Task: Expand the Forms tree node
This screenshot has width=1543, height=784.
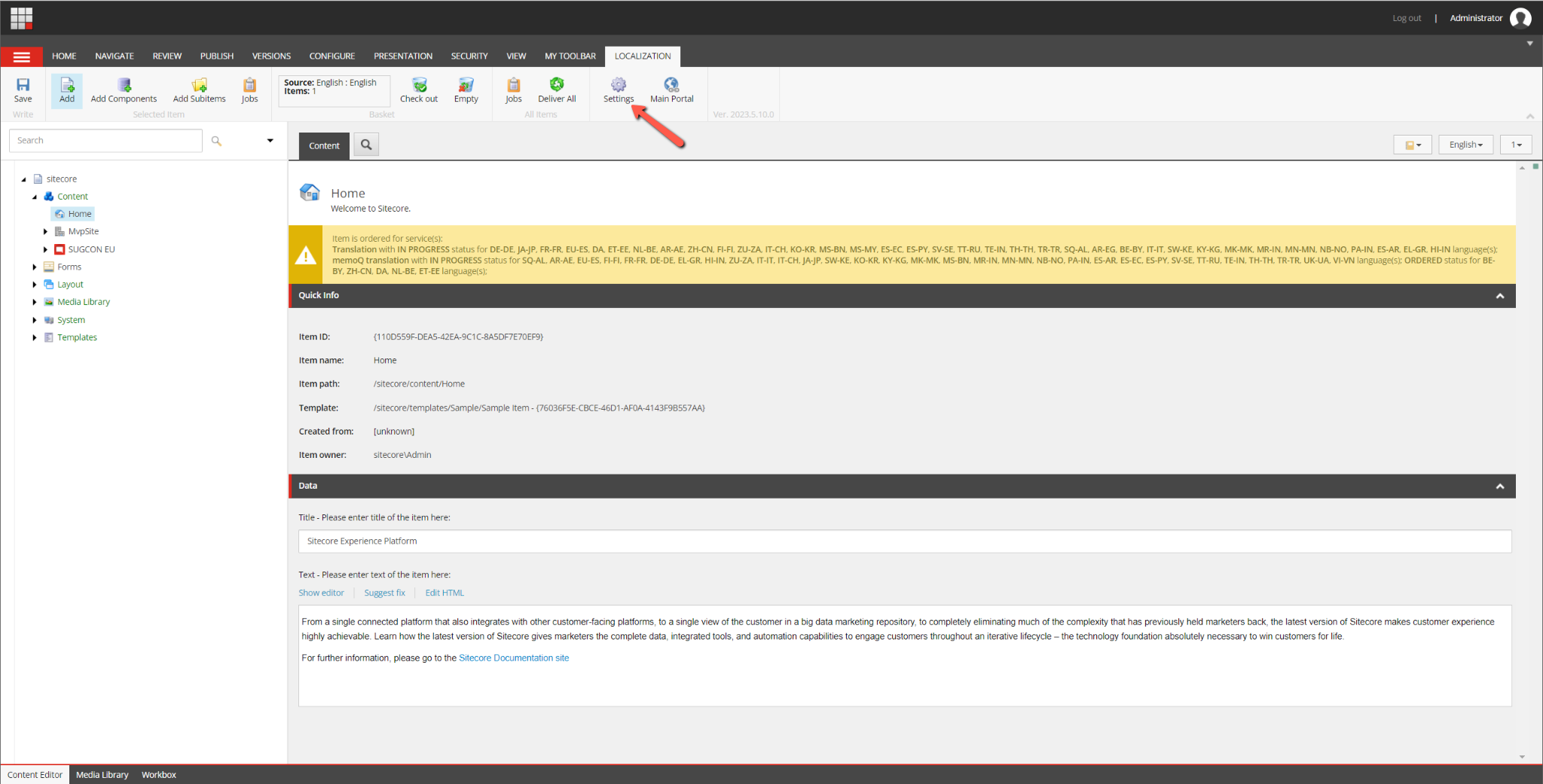Action: click(35, 267)
